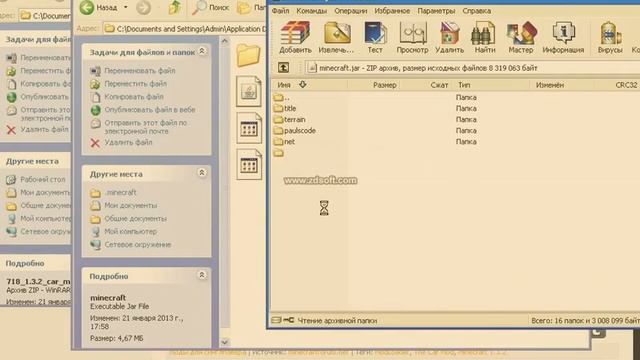Click the Удалить (Delete) toolbar icon in WinRAR
The image size is (640, 360).
point(449,38)
